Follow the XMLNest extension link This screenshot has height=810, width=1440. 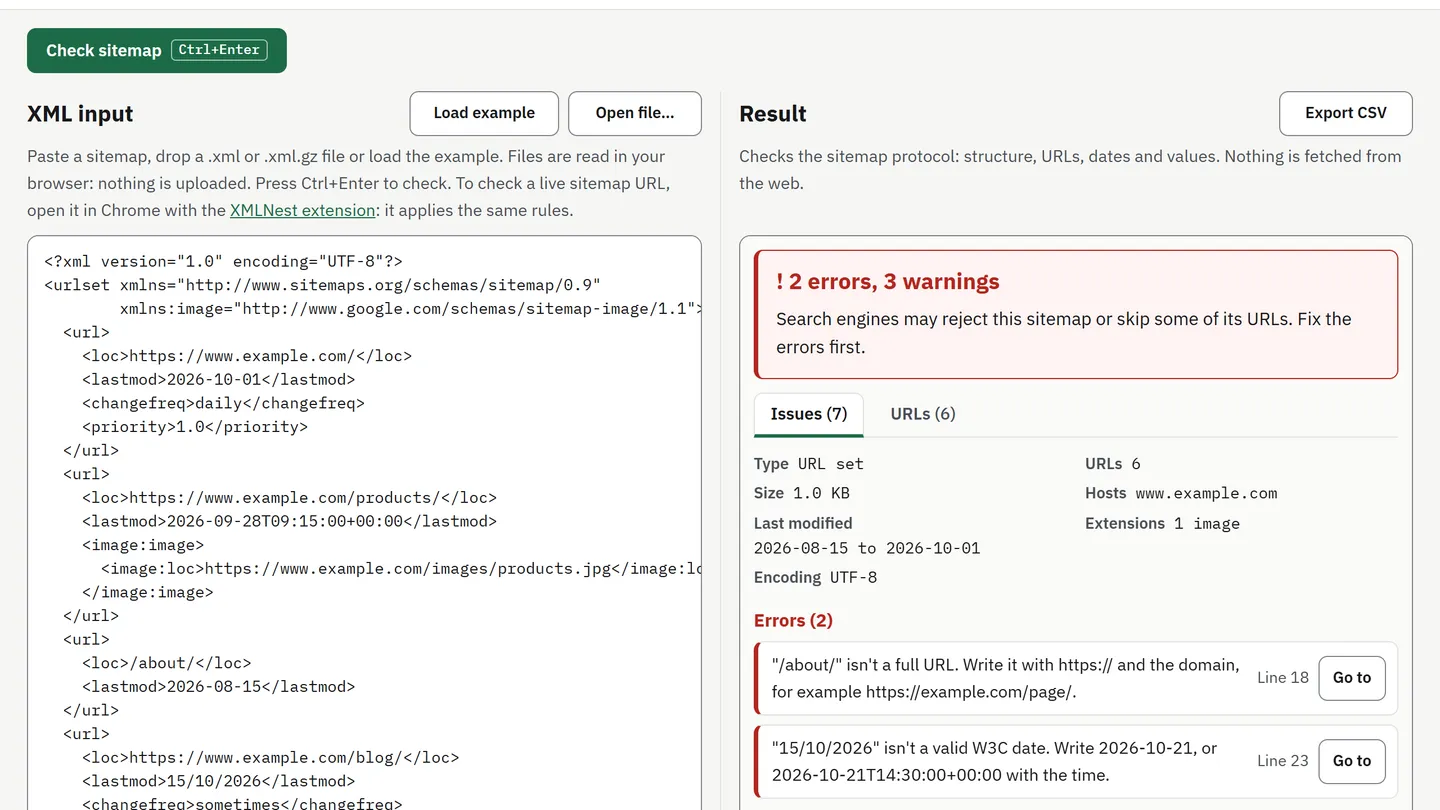click(302, 210)
